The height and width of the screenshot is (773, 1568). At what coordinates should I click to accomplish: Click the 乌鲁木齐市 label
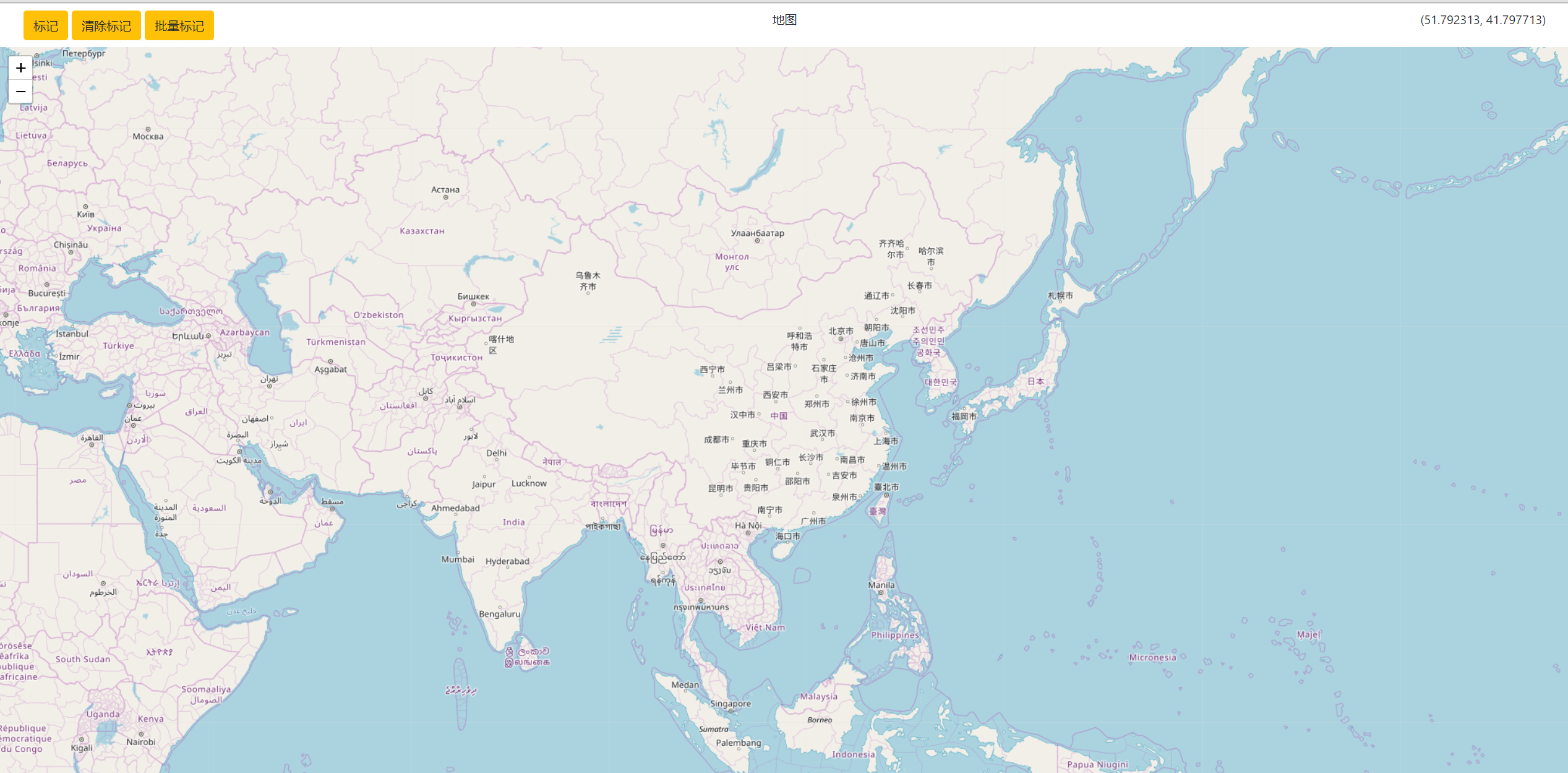tap(588, 281)
